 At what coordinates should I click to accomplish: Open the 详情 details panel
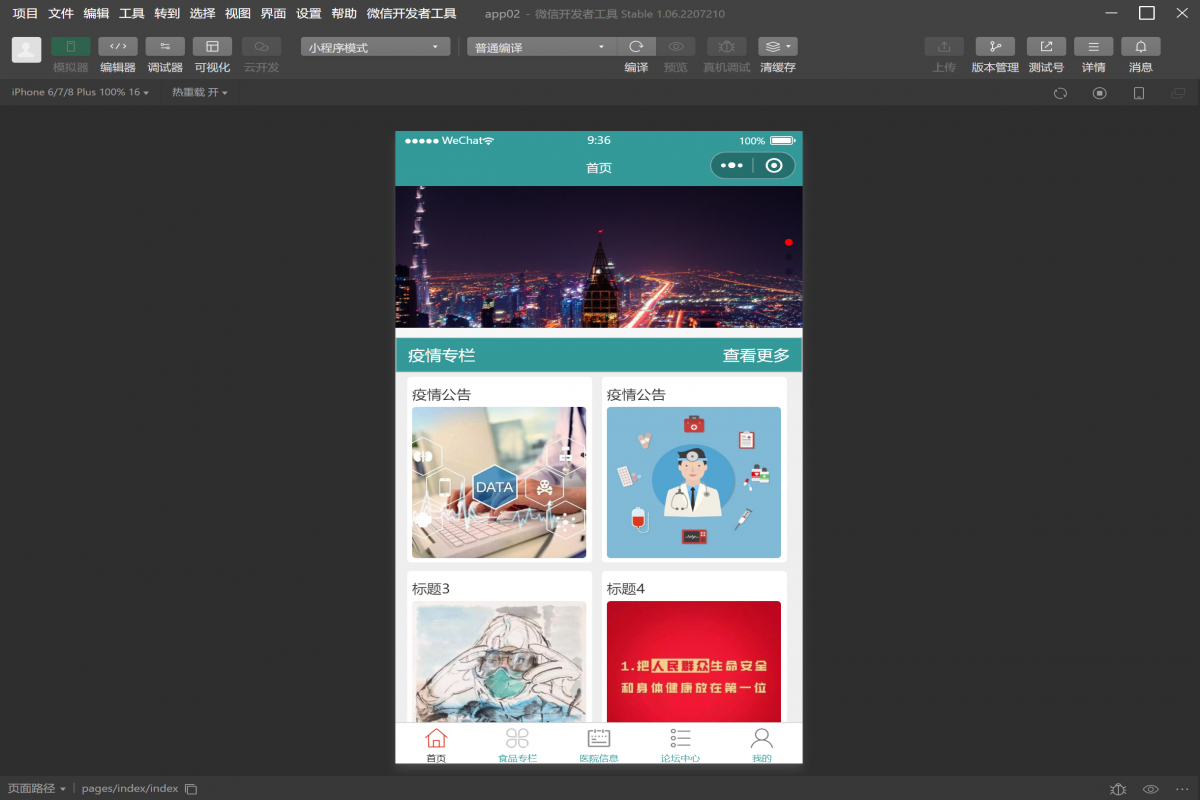coord(1093,47)
